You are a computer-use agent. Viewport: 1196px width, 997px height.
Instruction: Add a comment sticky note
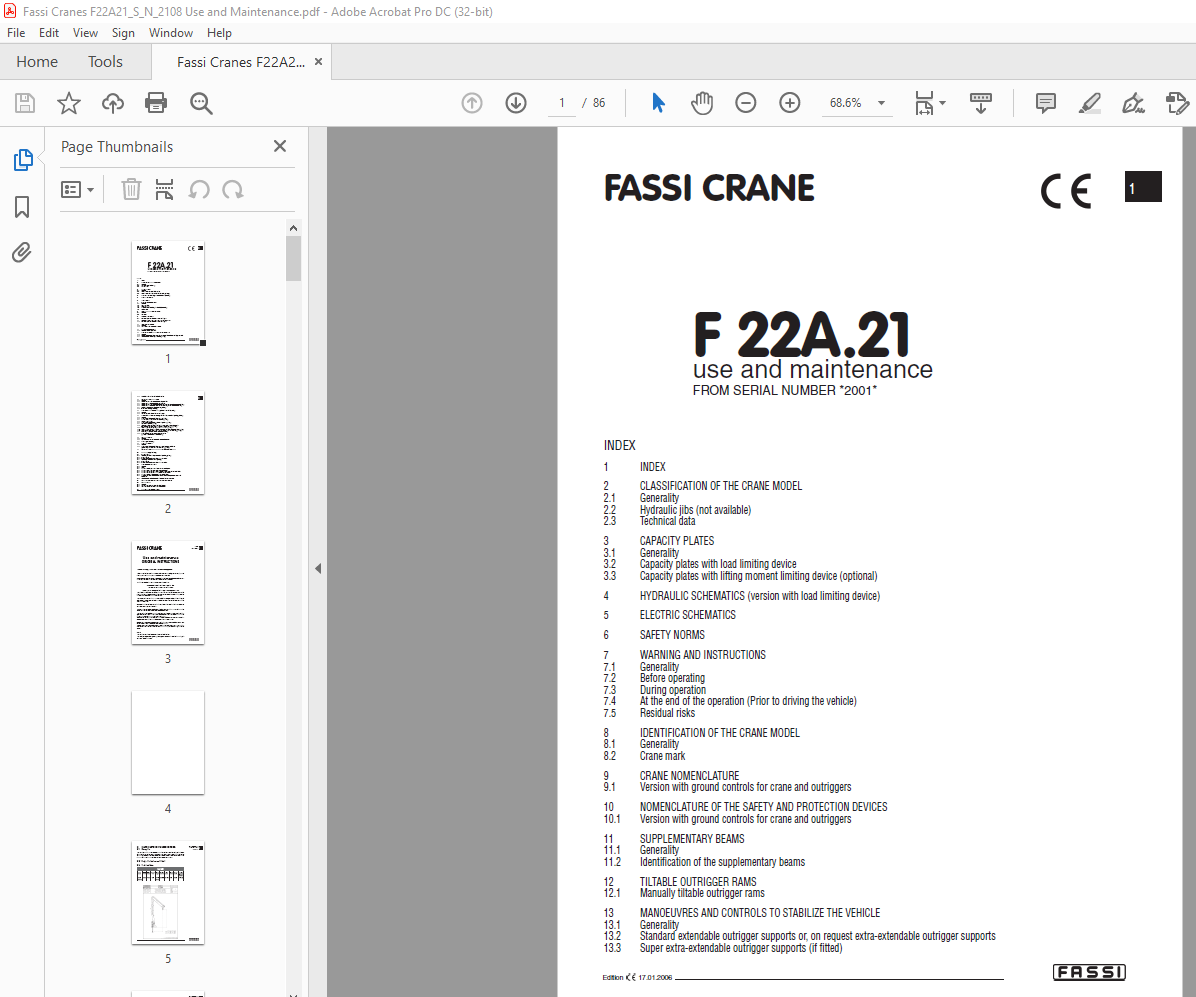[1046, 103]
